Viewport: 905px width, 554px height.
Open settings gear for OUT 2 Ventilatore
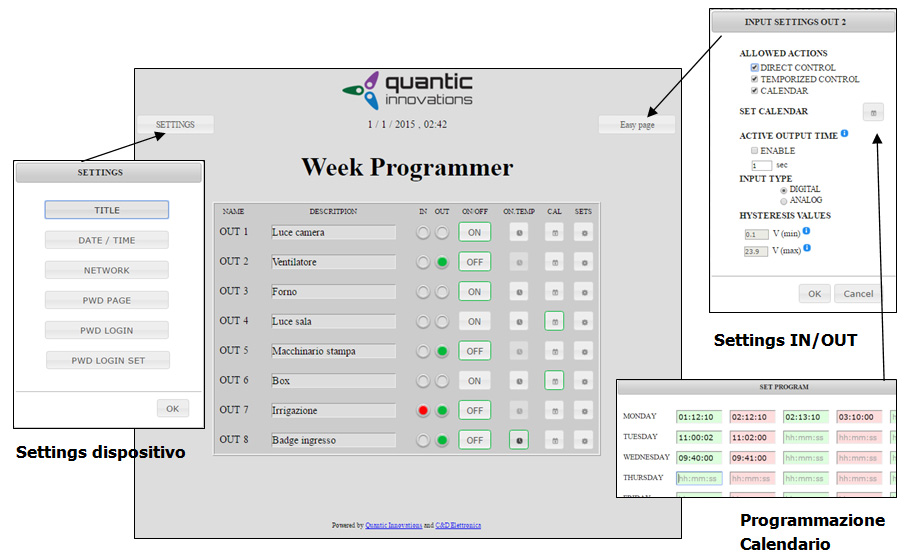point(583,262)
